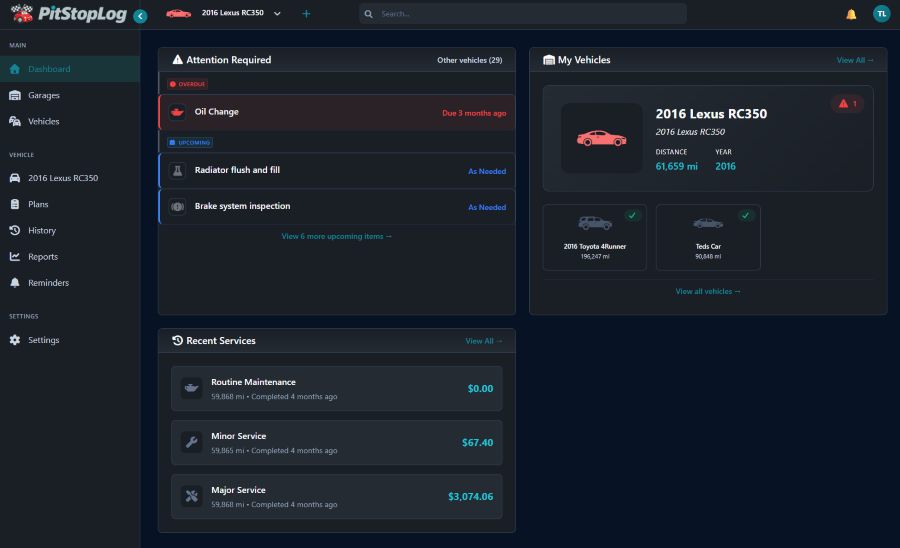Click the $3,074.06 amount
Image resolution: width=900 pixels, height=548 pixels.
point(471,497)
